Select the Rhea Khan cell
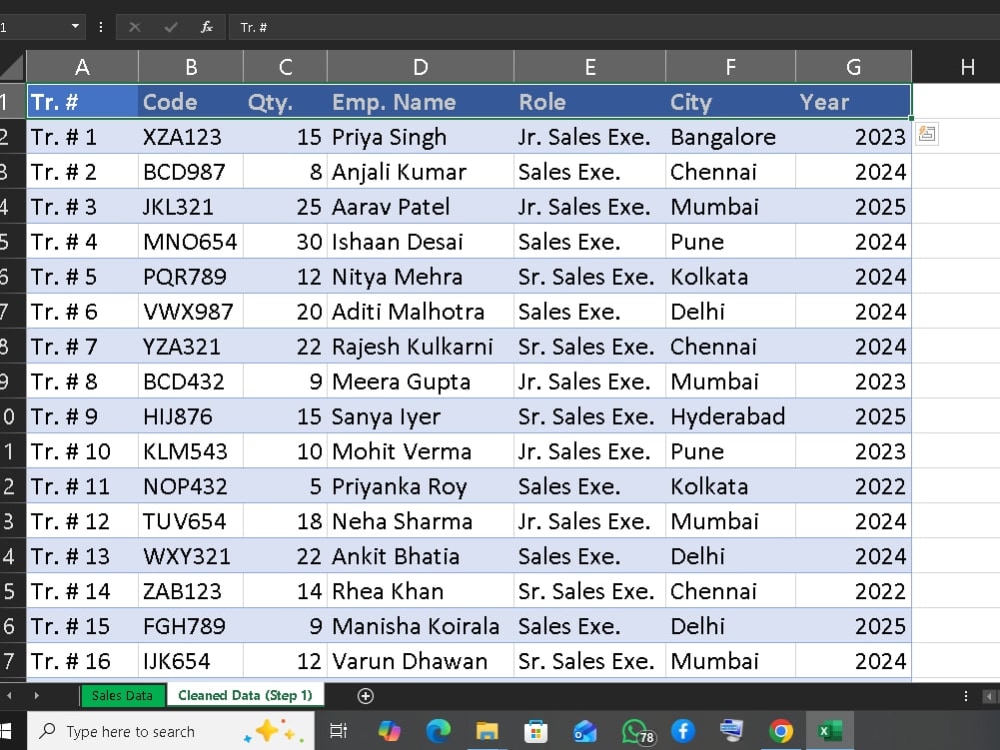This screenshot has width=1000, height=750. tap(420, 591)
